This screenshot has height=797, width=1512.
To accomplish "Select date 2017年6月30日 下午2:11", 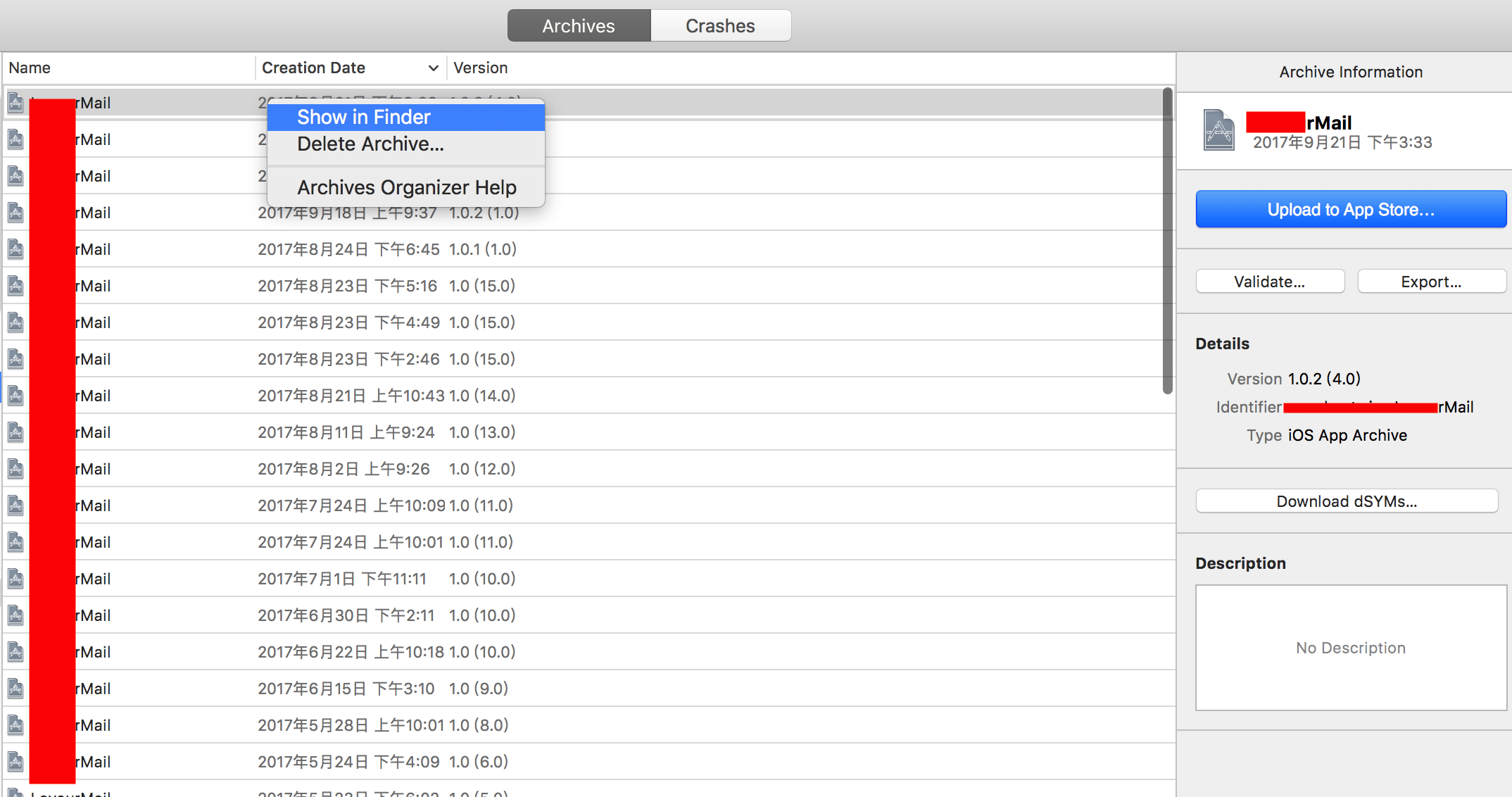I will [x=346, y=615].
